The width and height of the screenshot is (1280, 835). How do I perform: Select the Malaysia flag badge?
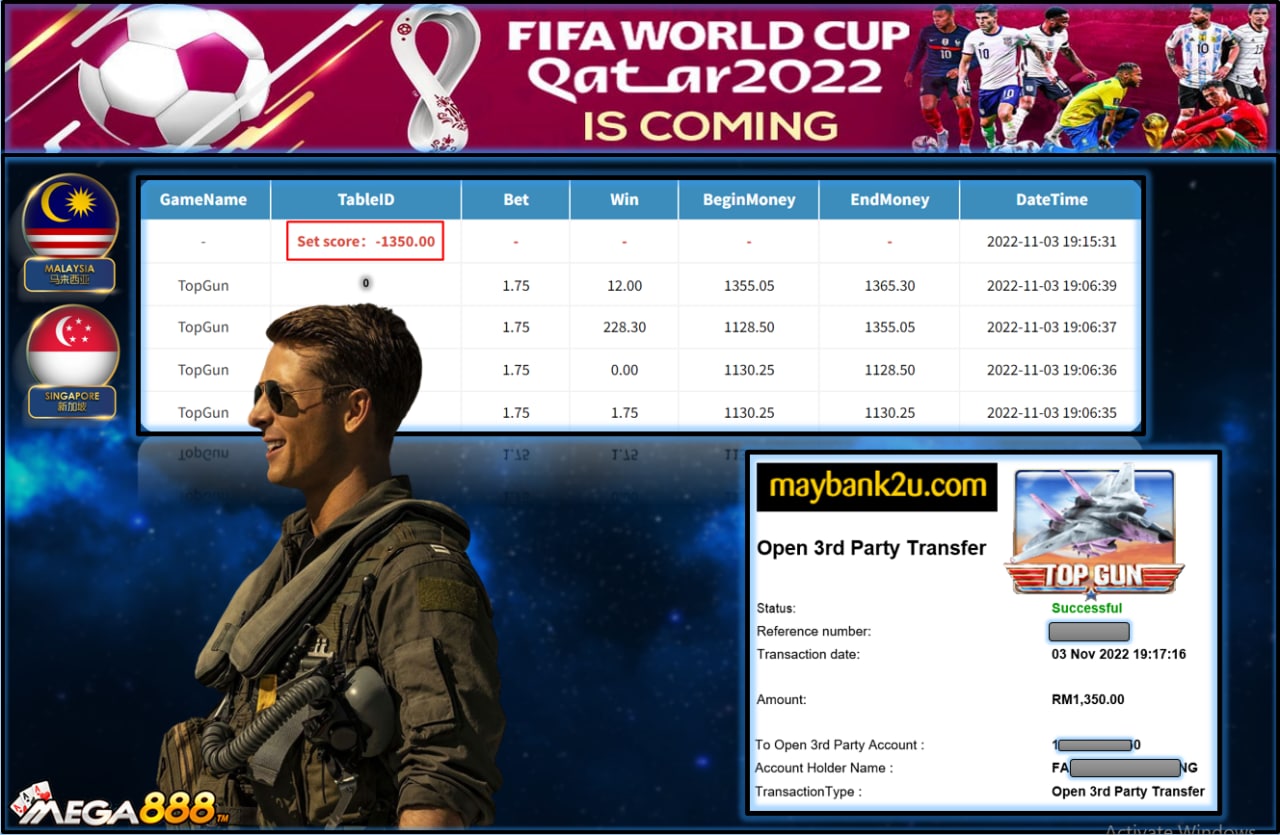point(70,233)
